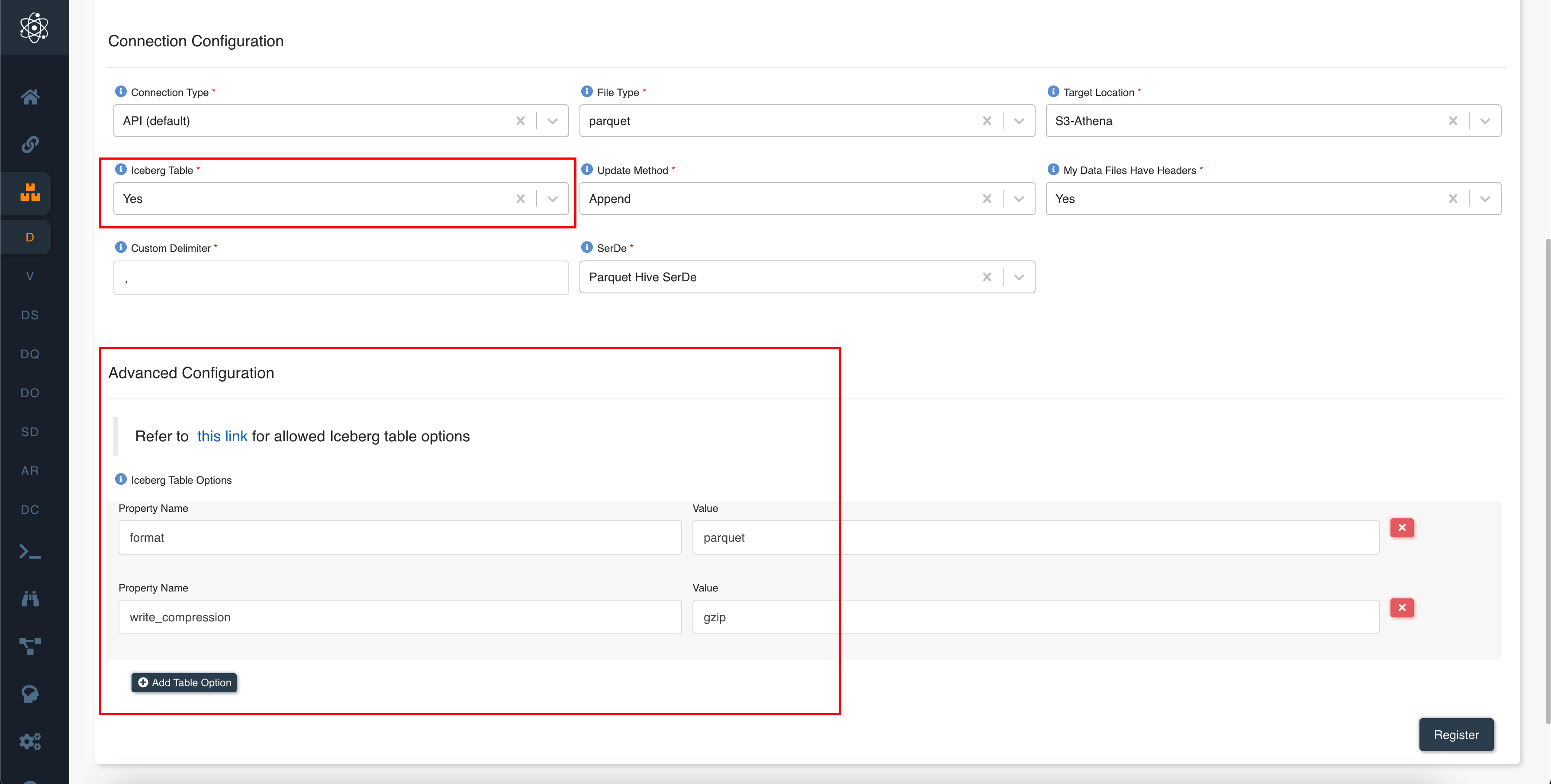Open the Target Location dropdown arrow
This screenshot has height=784, width=1551.
point(1485,121)
